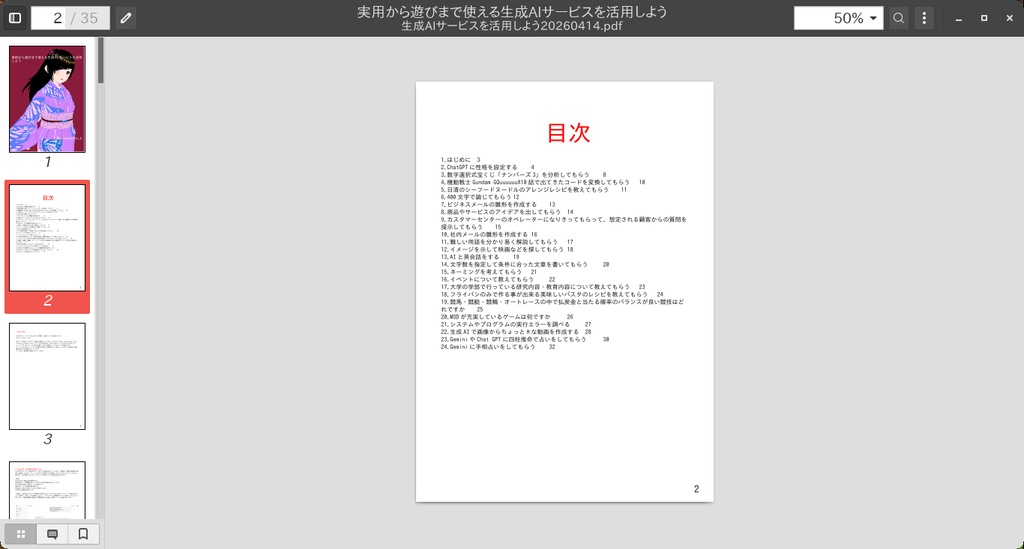This screenshot has width=1024, height=549.
Task: Click TOC line '24.Gemini に手相占い'
Action: coord(498,347)
